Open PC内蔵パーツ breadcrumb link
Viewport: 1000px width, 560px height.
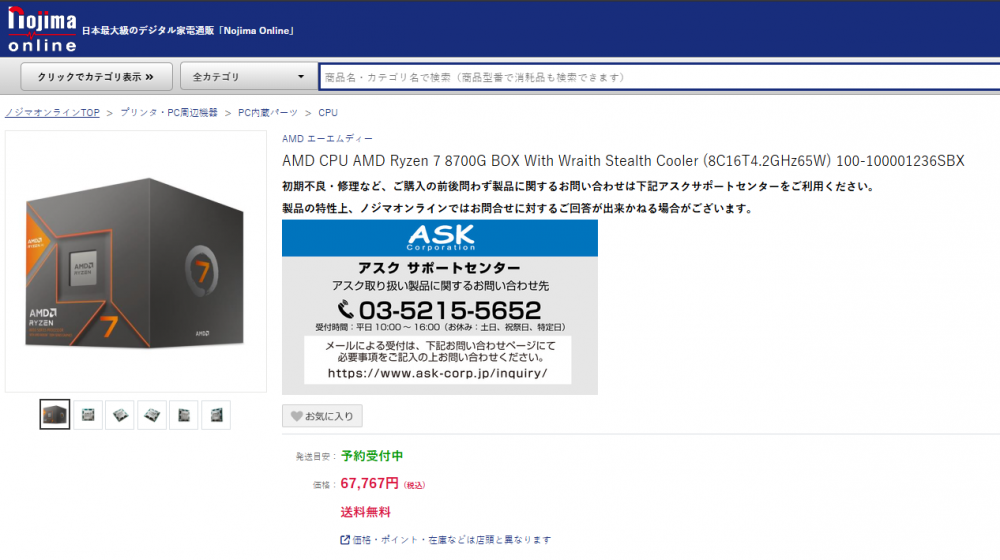268,112
